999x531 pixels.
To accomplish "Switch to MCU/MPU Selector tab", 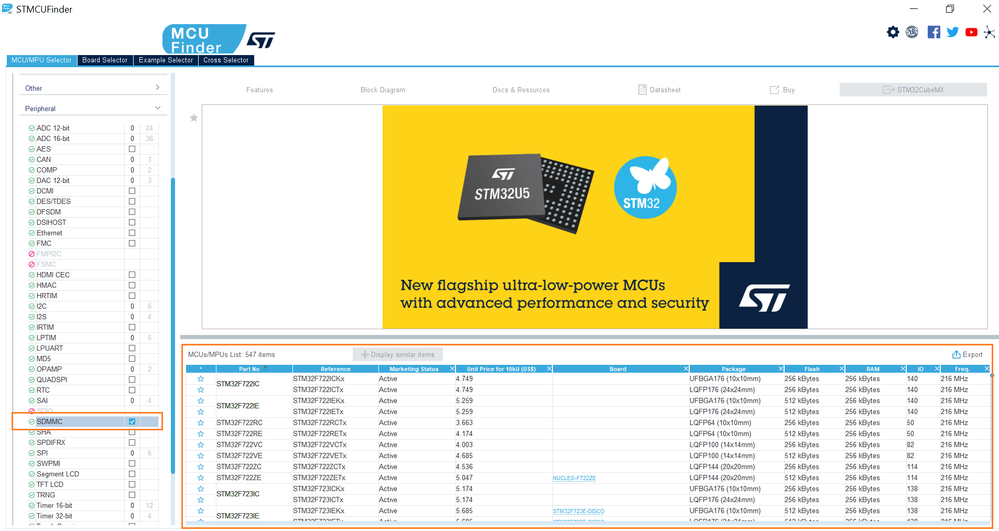I will (x=41, y=60).
